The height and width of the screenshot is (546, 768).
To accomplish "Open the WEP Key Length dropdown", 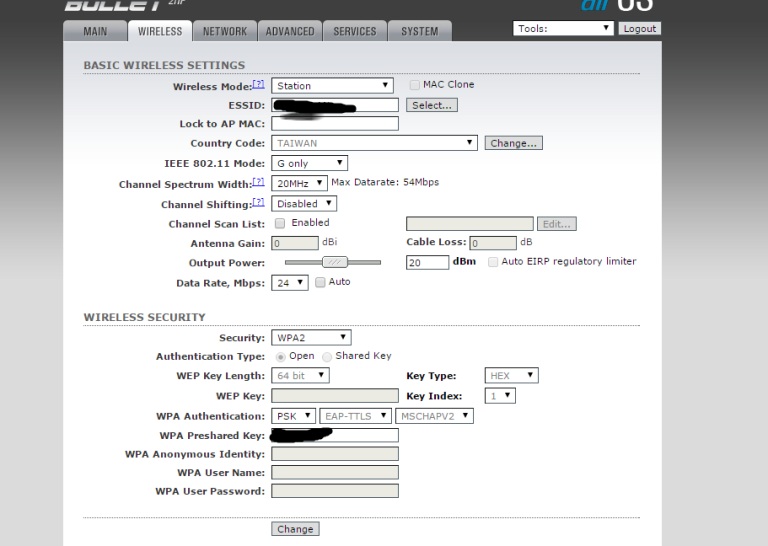I will click(x=300, y=376).
